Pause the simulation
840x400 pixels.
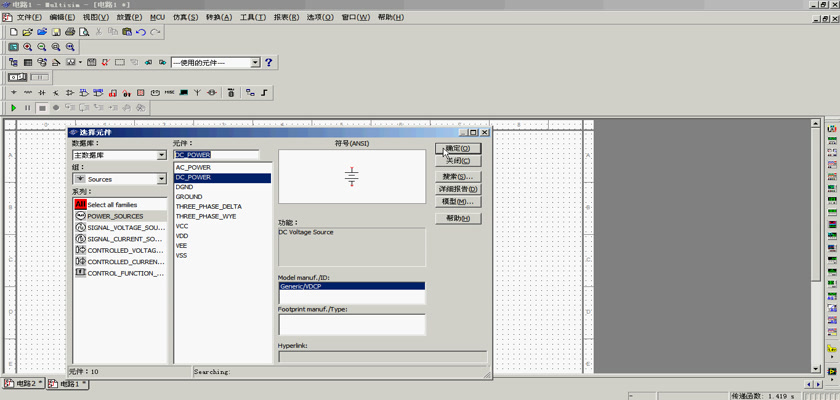(28, 108)
